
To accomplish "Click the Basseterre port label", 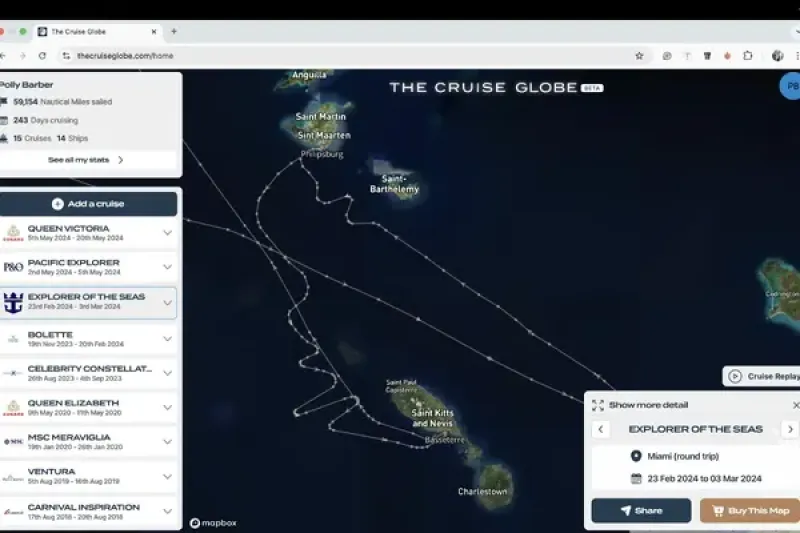I will click(444, 440).
